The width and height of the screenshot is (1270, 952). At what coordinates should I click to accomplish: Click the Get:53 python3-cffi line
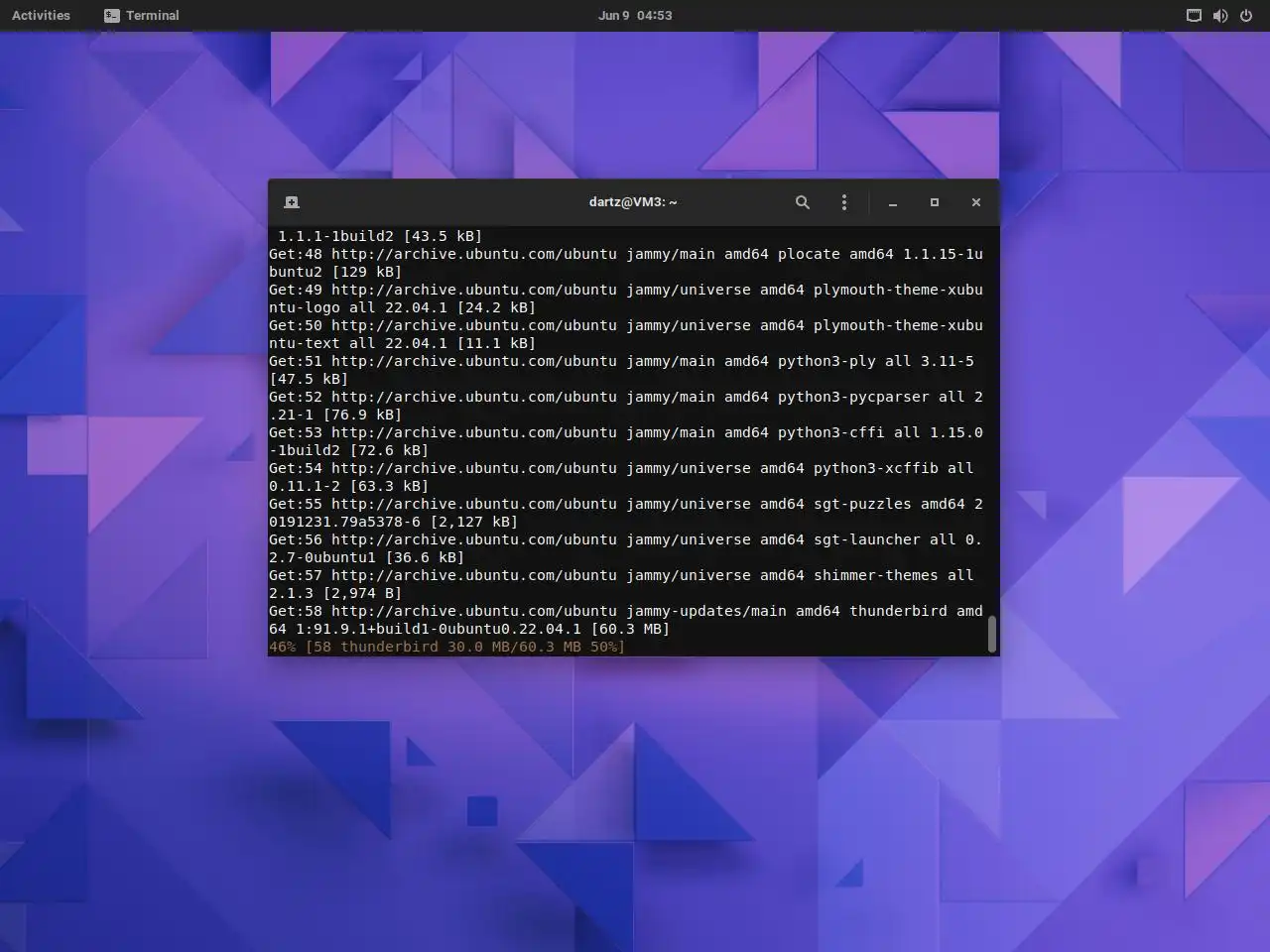pos(626,441)
